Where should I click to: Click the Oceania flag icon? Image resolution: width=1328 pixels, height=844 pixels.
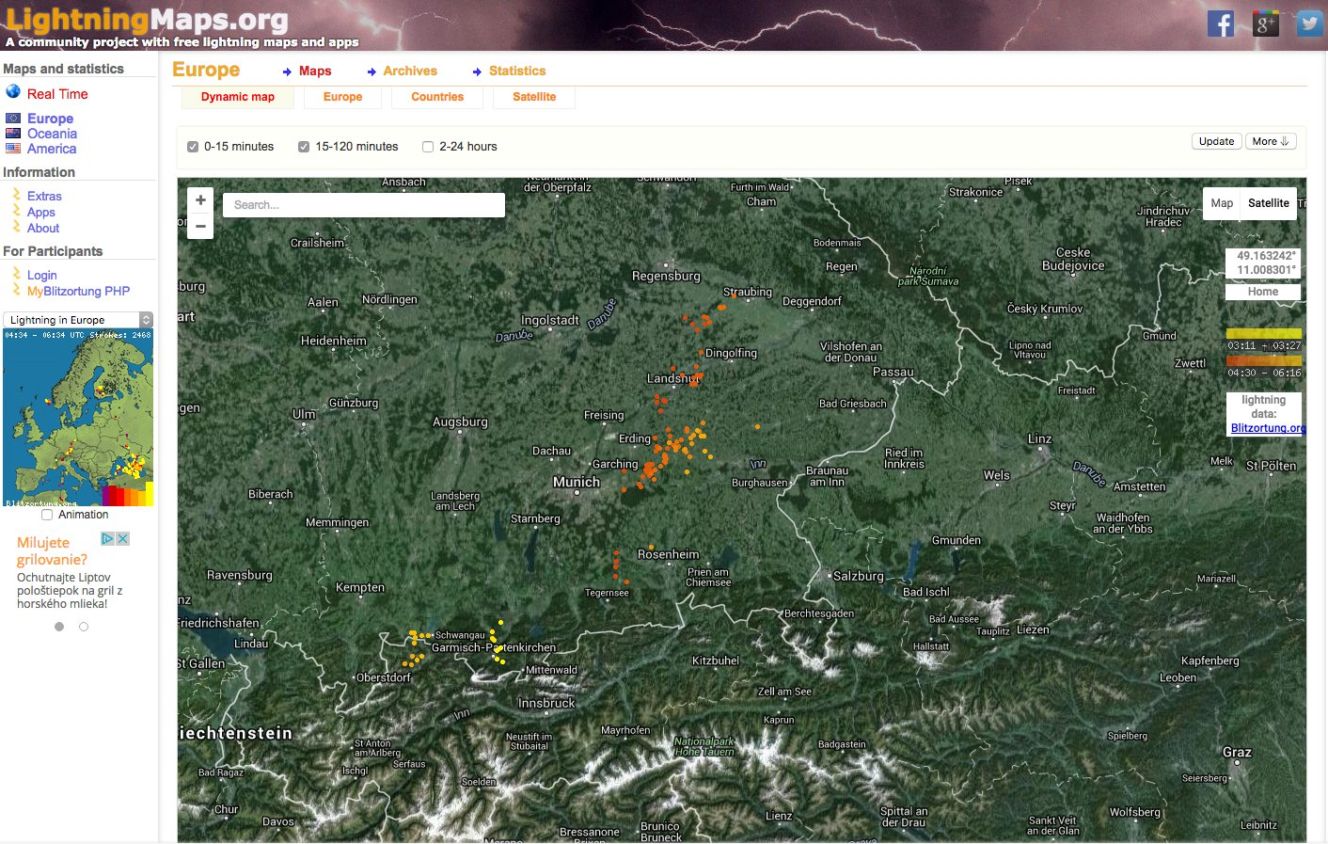[x=13, y=133]
